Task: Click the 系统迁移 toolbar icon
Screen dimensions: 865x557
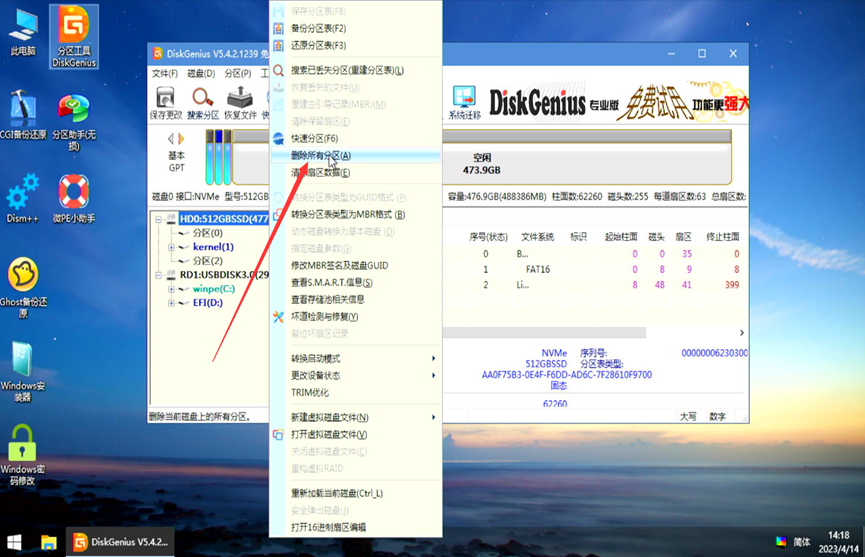Action: click(x=464, y=102)
